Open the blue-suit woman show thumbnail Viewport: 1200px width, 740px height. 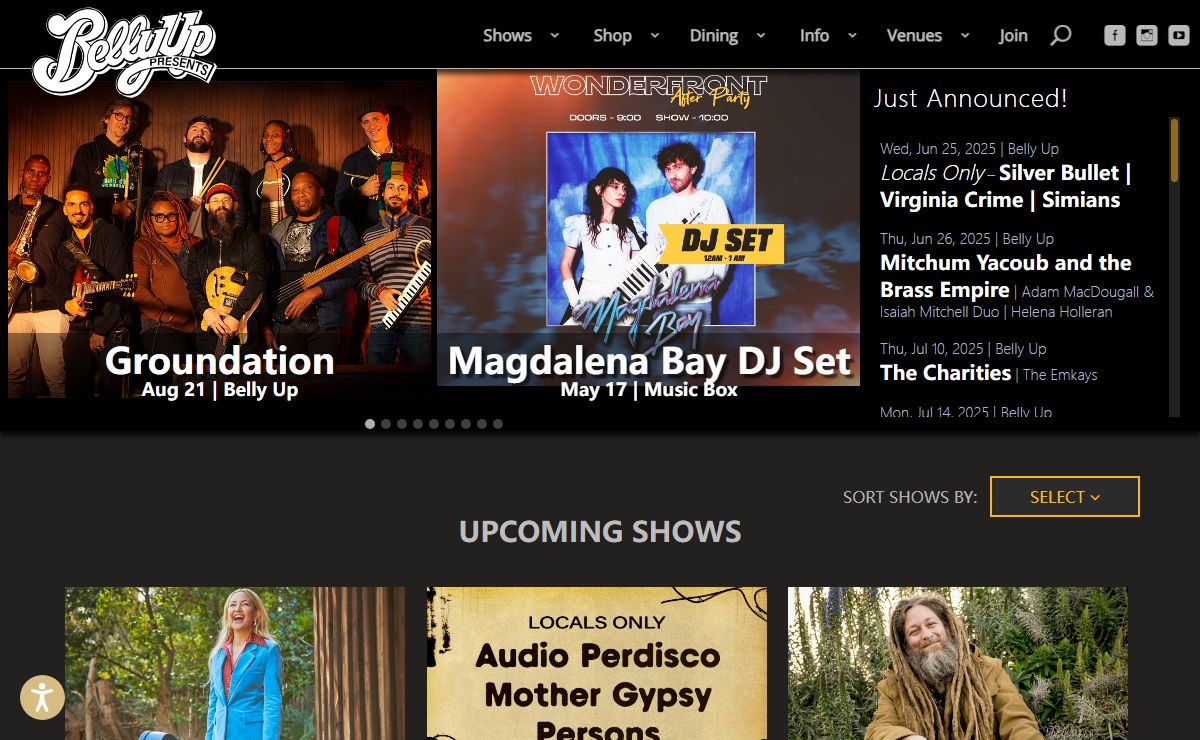(235, 663)
